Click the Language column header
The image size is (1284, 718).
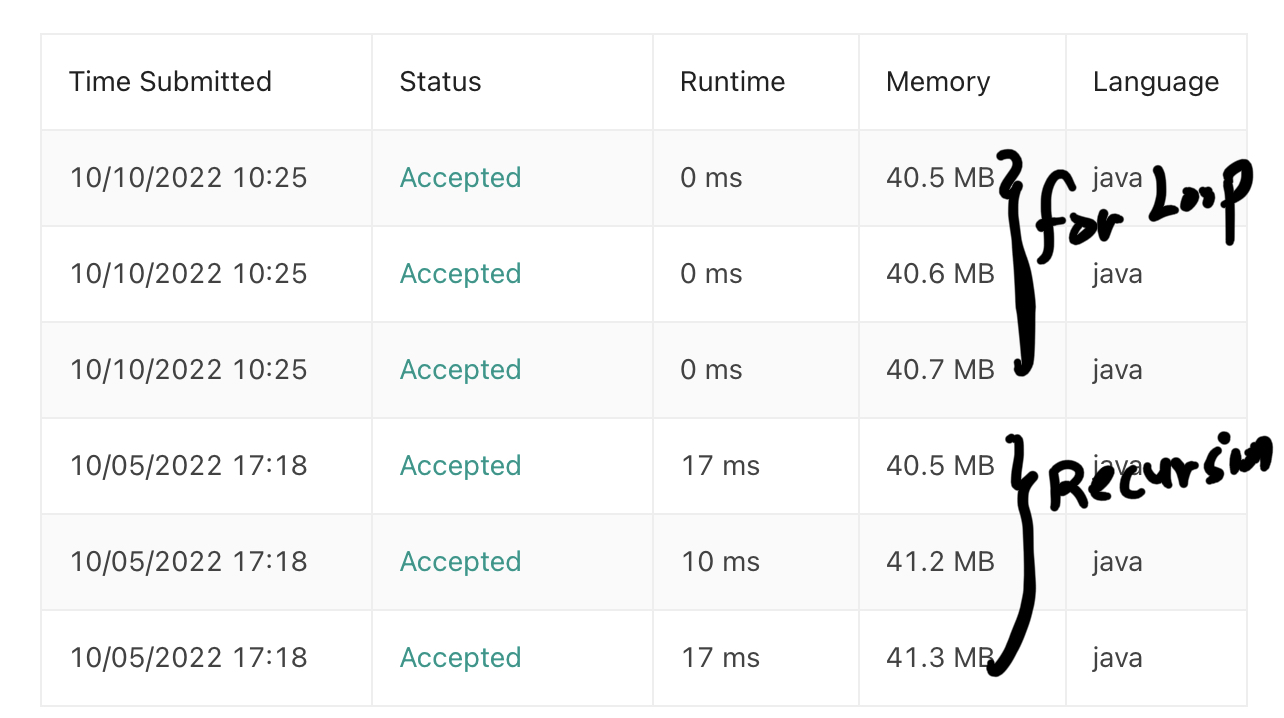(x=1155, y=82)
